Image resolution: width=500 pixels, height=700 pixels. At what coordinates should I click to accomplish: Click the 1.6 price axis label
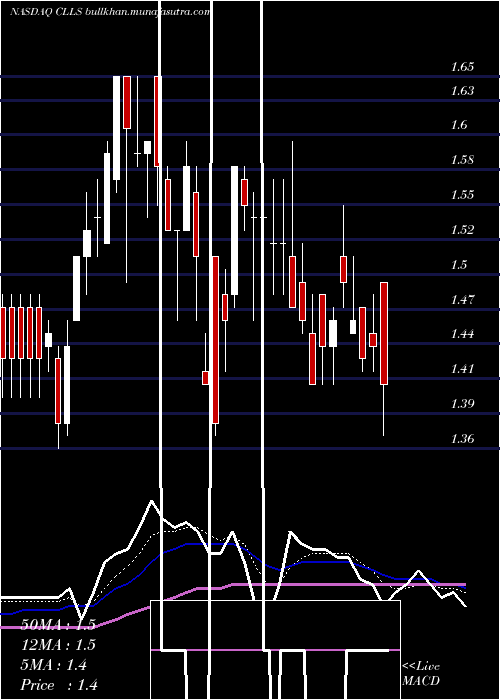tap(459, 125)
